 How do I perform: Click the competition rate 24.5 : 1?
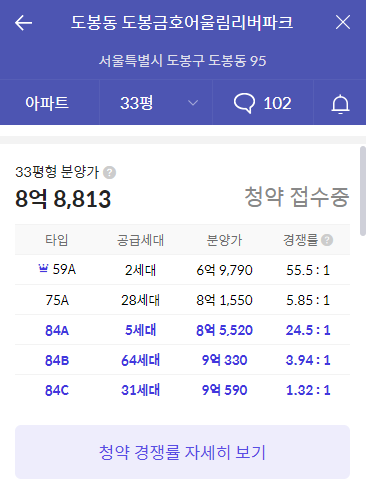pyautogui.click(x=308, y=330)
